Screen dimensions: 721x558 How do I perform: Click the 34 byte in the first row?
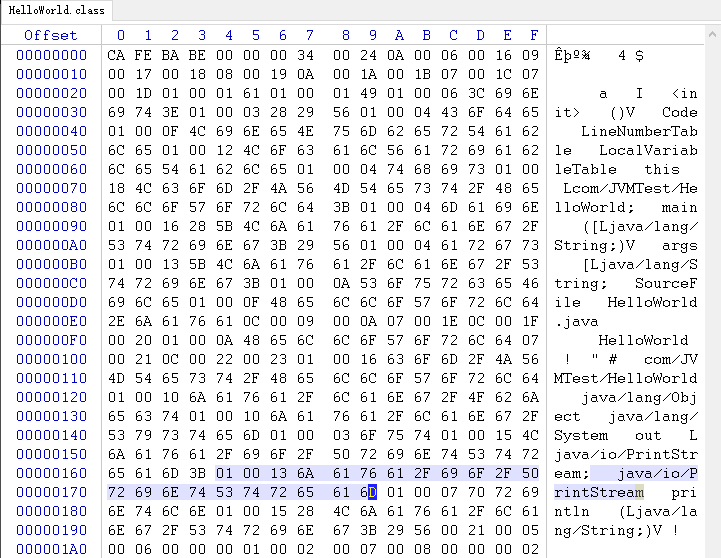click(x=306, y=55)
